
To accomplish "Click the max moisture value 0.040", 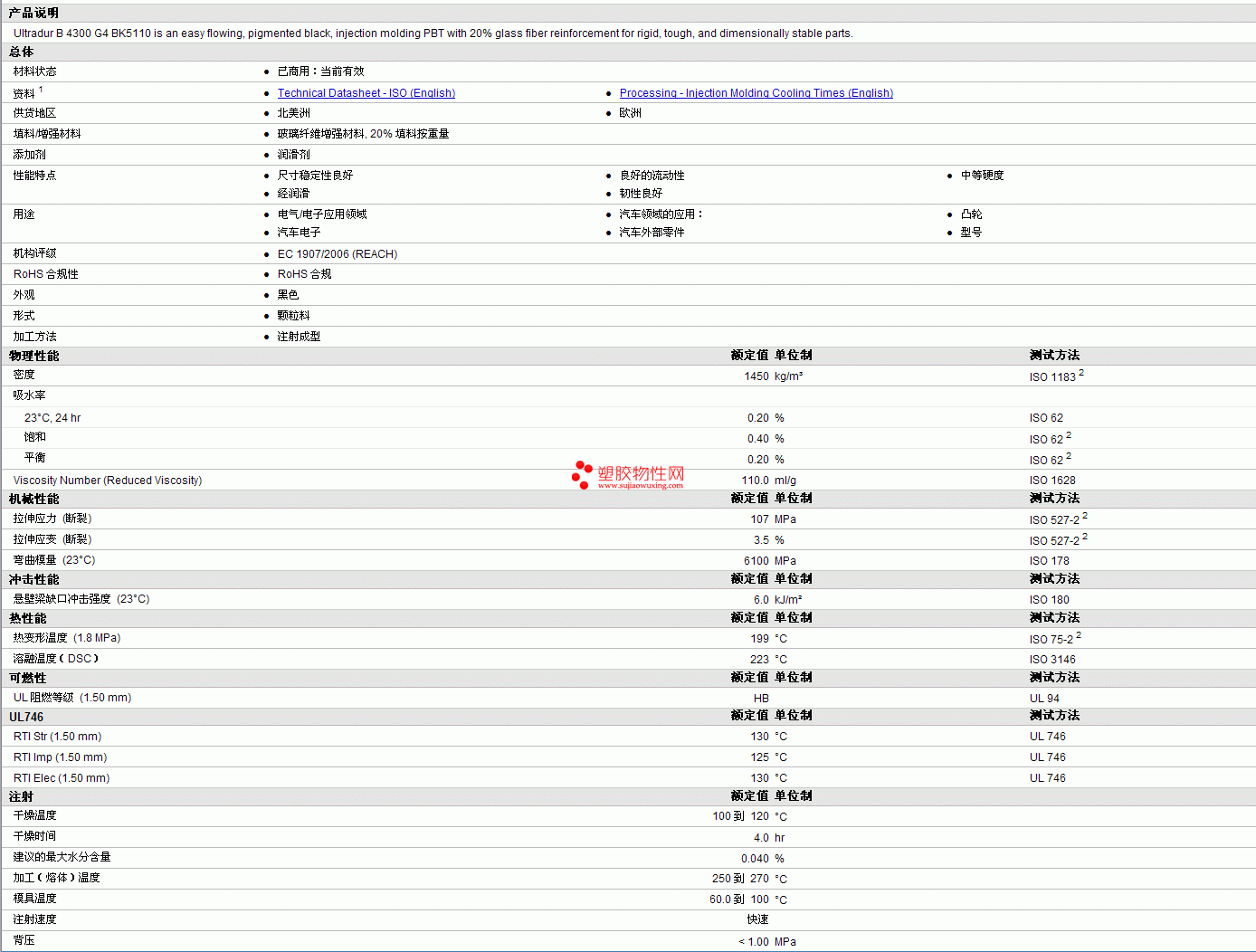I will pos(755,859).
